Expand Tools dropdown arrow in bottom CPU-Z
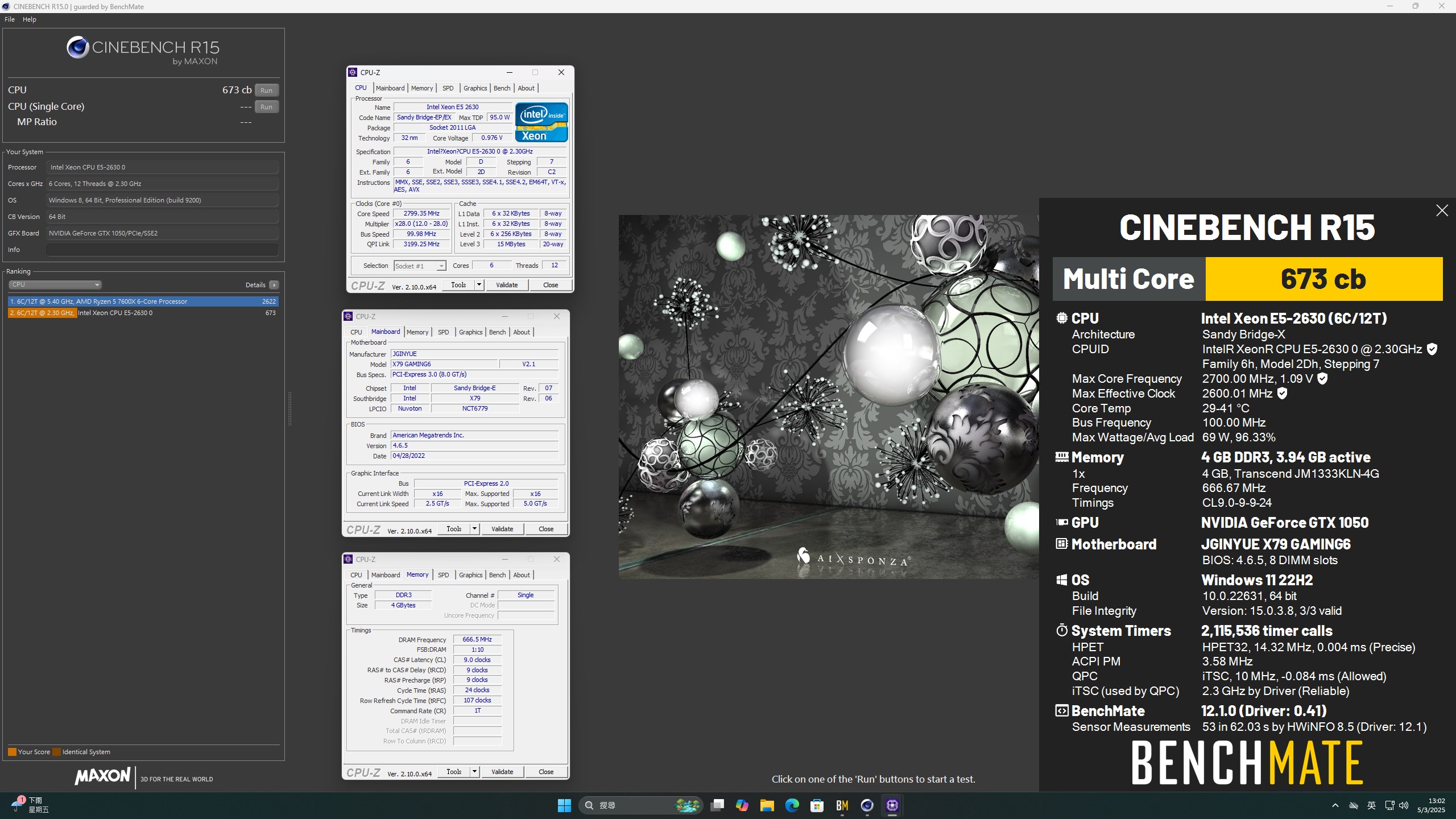This screenshot has height=819, width=1456. tap(474, 772)
